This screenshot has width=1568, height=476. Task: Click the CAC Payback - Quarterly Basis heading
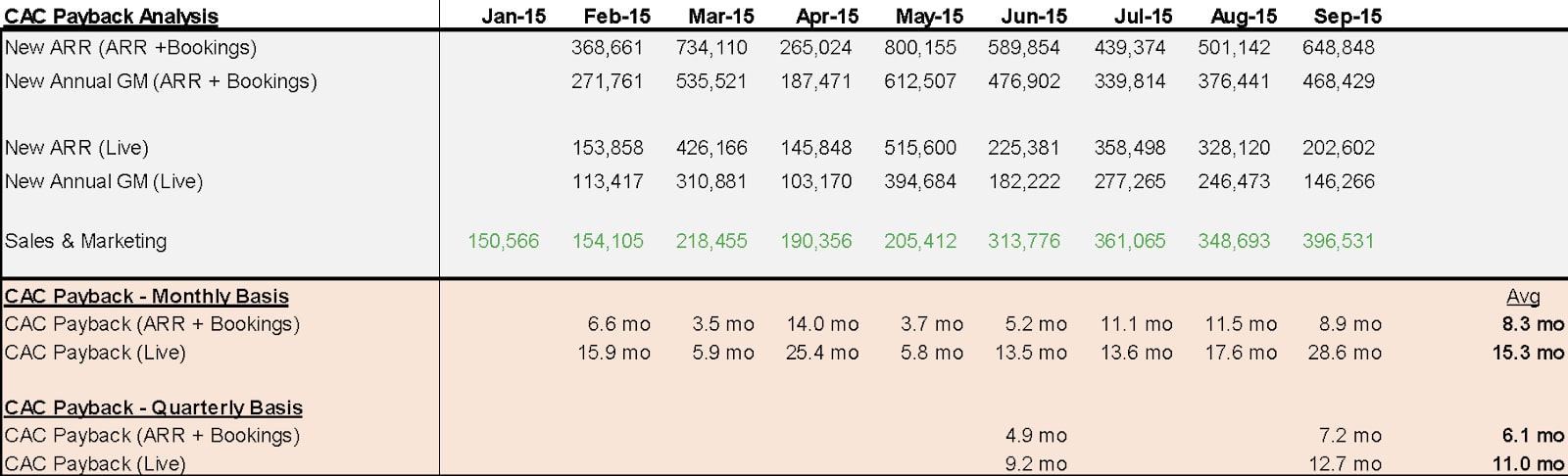click(154, 407)
